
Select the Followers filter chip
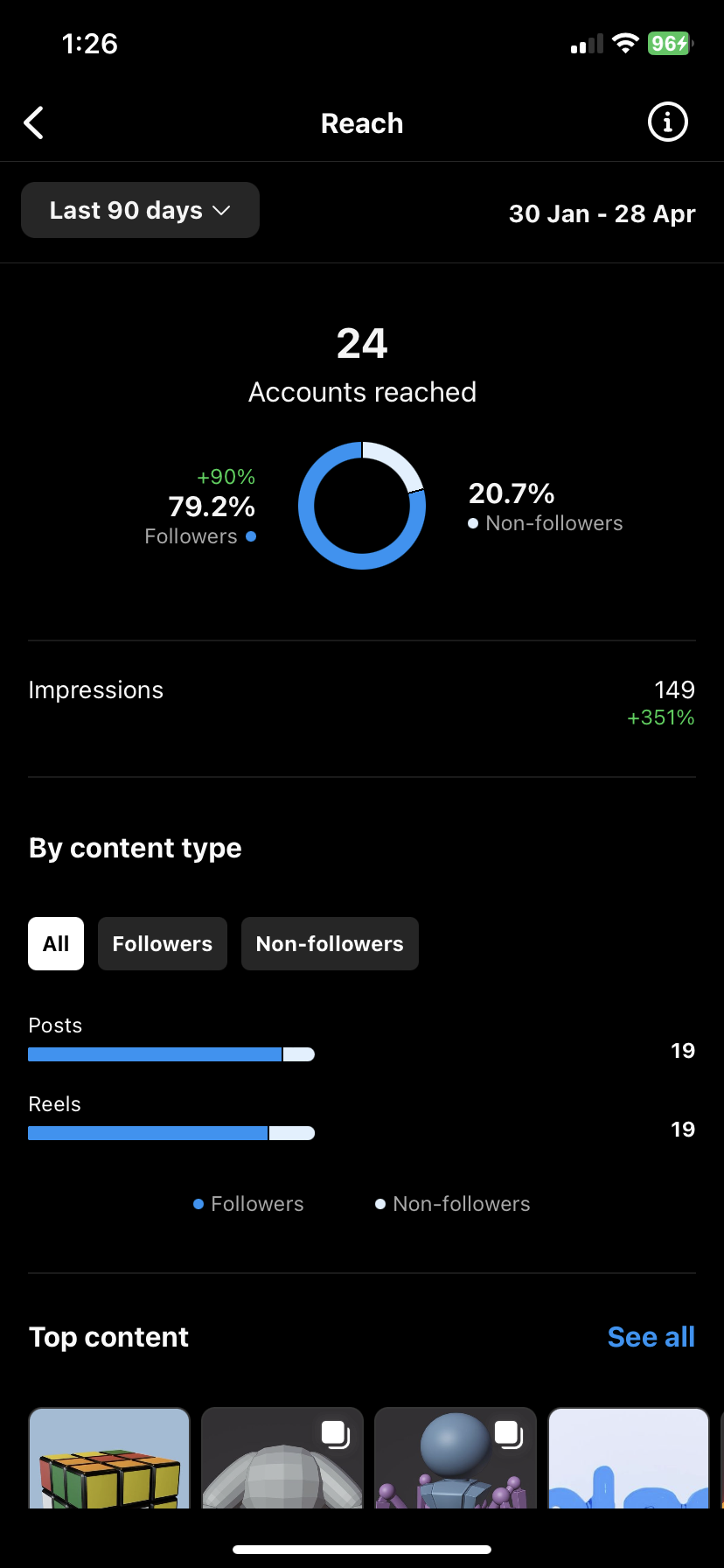(163, 943)
